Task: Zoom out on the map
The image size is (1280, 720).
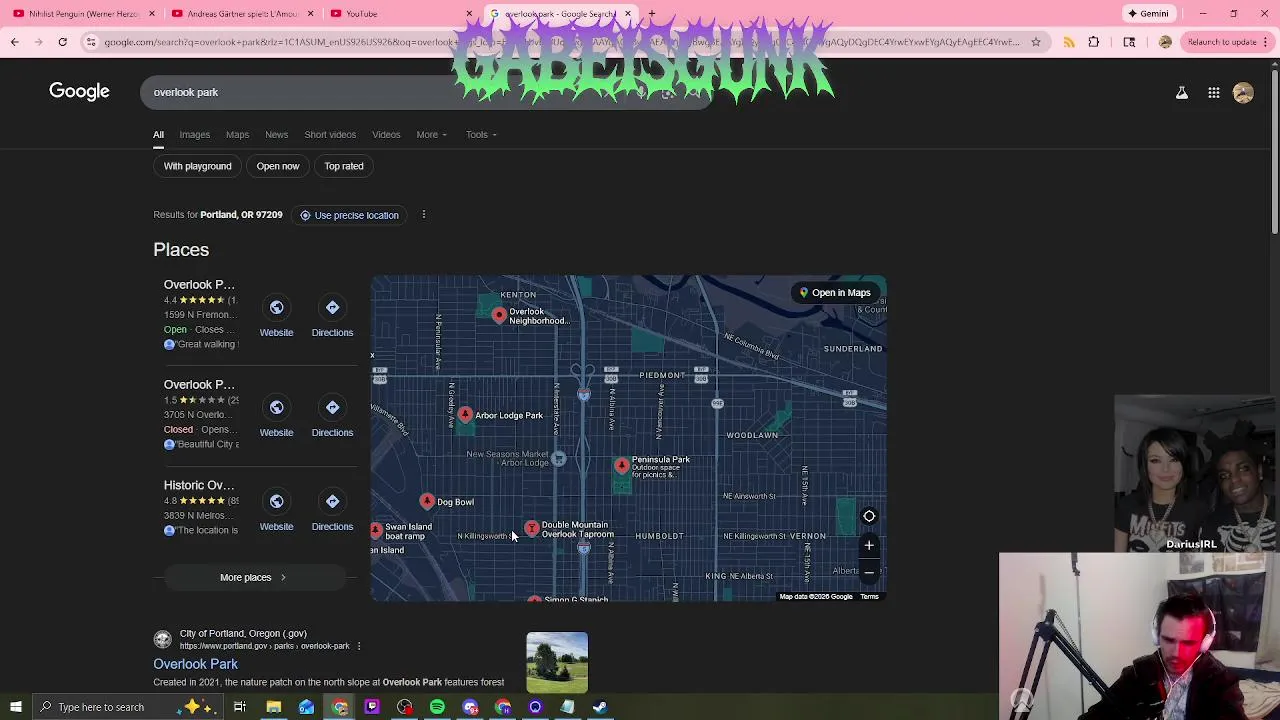Action: [869, 572]
